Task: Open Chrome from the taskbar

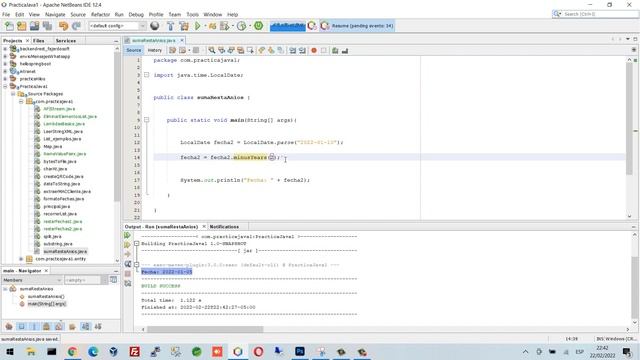Action: 72,351
